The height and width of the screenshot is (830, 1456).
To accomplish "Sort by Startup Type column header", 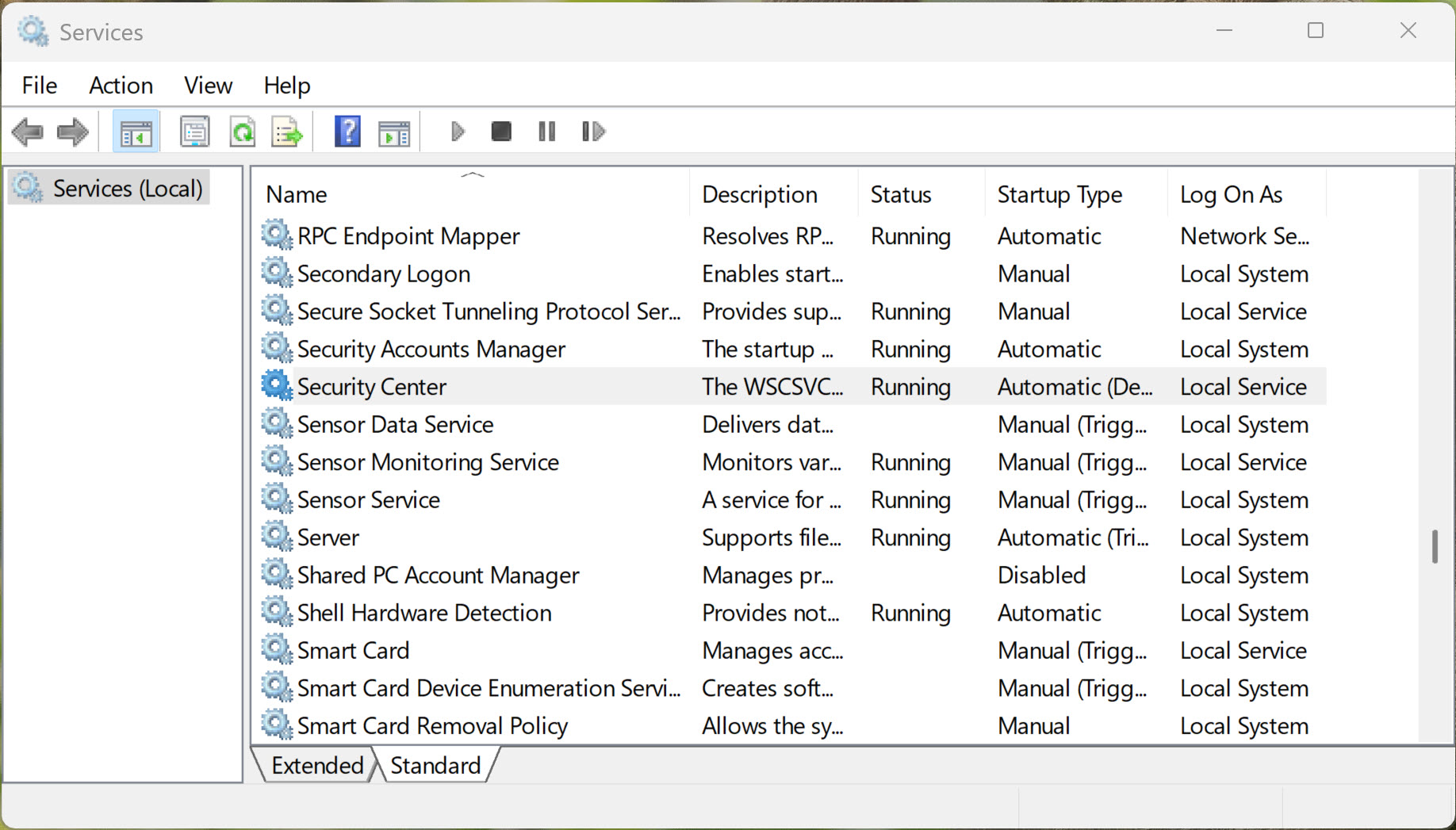I will click(1059, 195).
